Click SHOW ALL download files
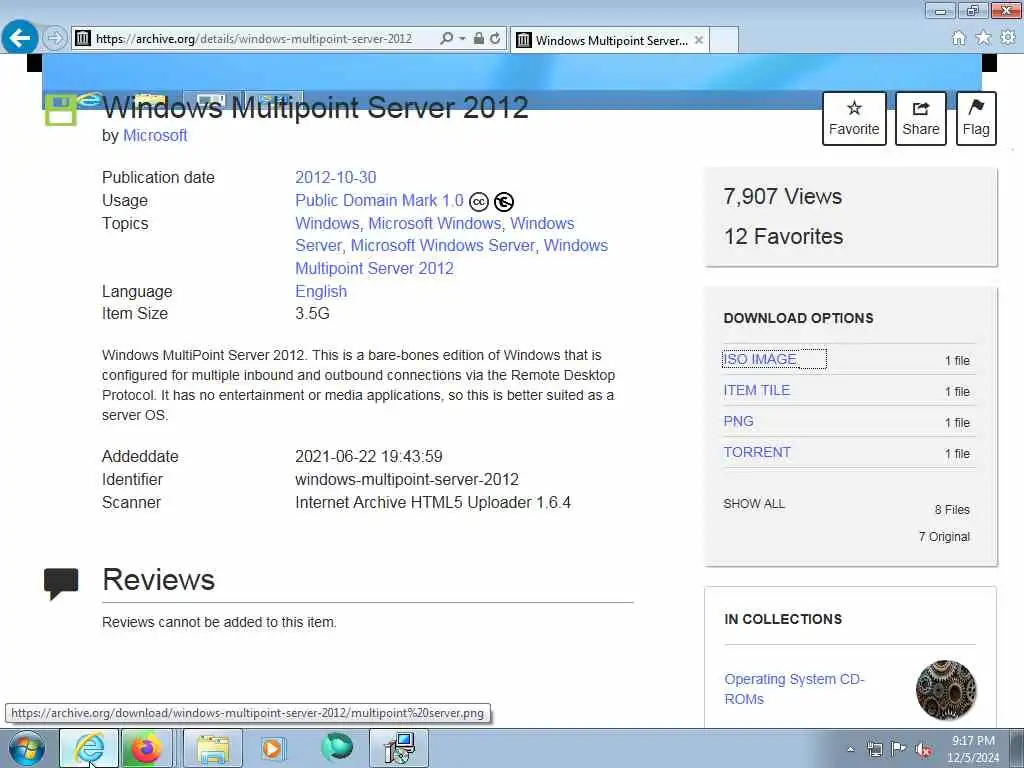The width and height of the screenshot is (1024, 768). [754, 504]
